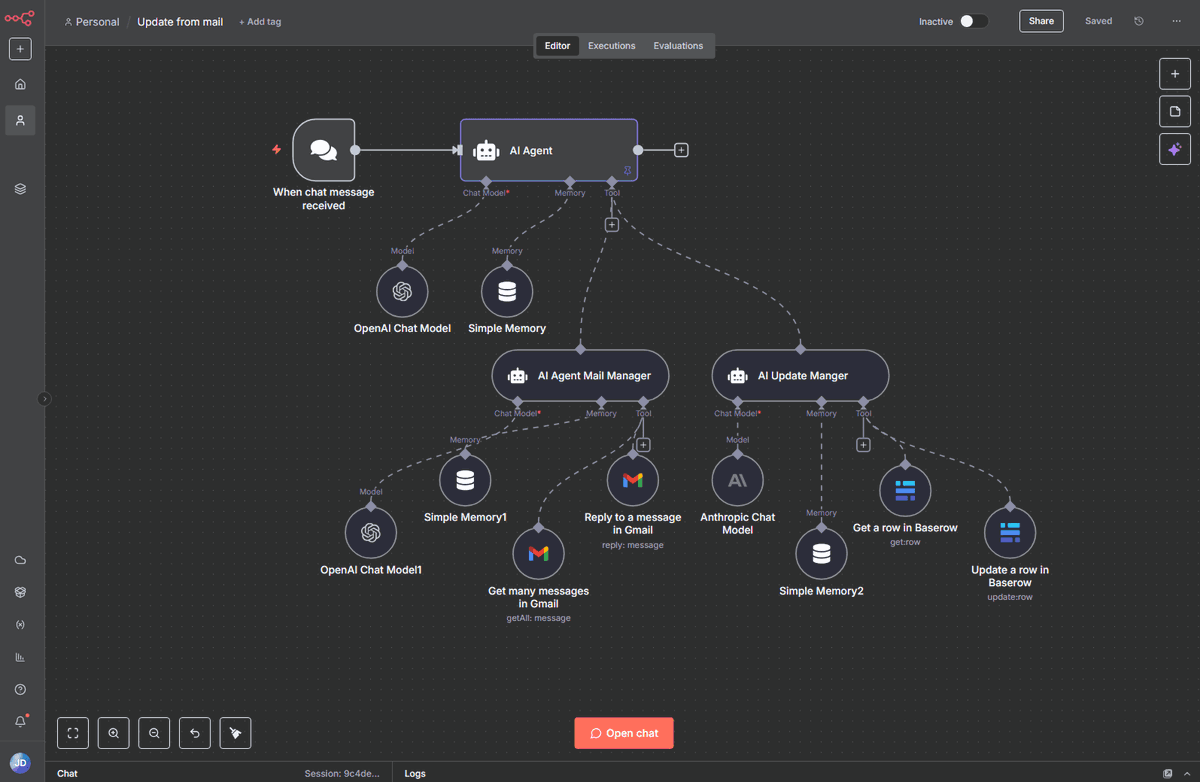Image resolution: width=1200 pixels, height=782 pixels.
Task: Open the layered stack icon in sidebar
Action: pos(20,189)
